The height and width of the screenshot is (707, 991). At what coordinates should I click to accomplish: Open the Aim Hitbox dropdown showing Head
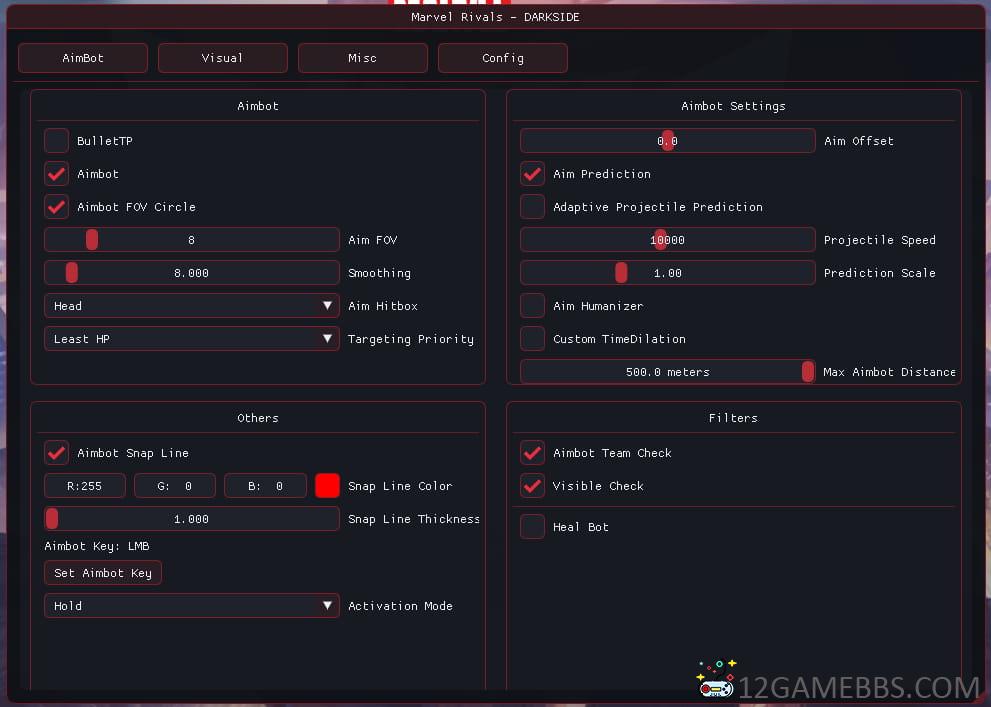pyautogui.click(x=192, y=306)
